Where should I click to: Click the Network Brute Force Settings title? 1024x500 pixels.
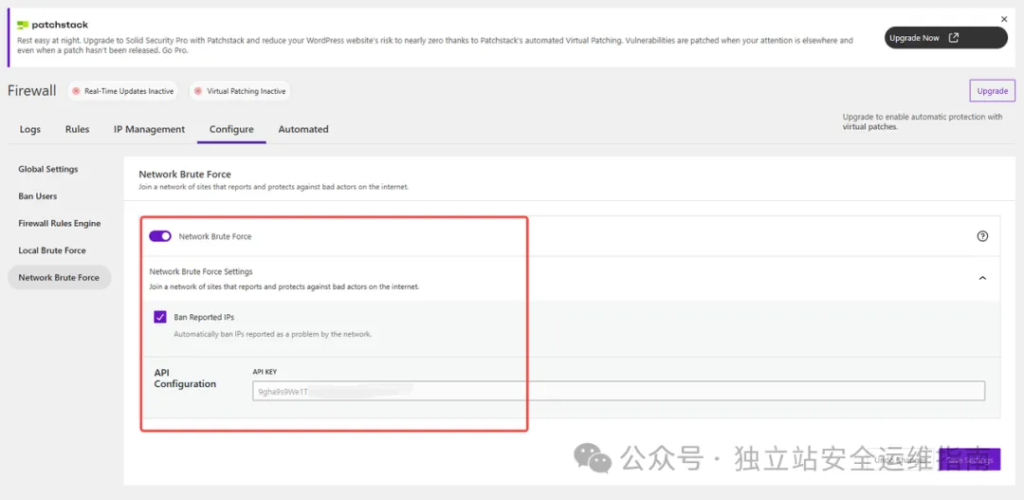tap(201, 272)
